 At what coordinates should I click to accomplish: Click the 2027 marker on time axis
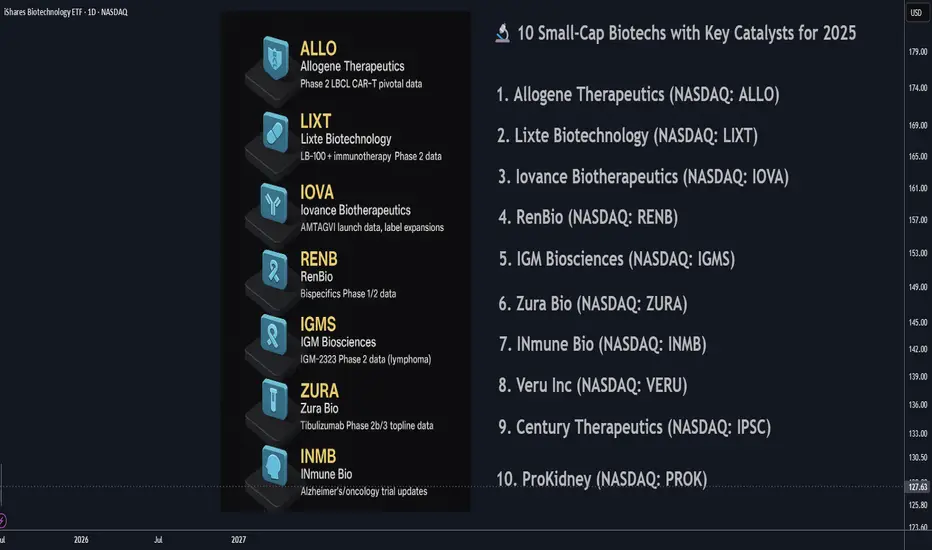[238, 540]
